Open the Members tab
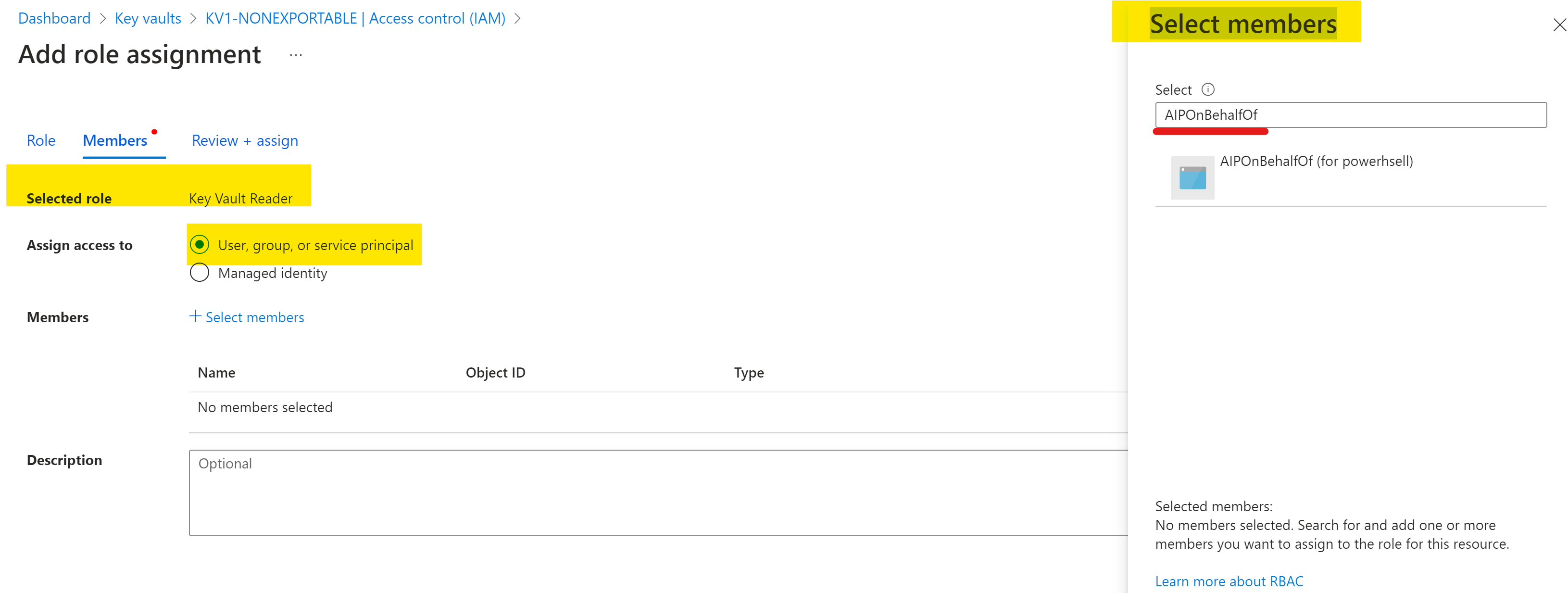 coord(115,140)
